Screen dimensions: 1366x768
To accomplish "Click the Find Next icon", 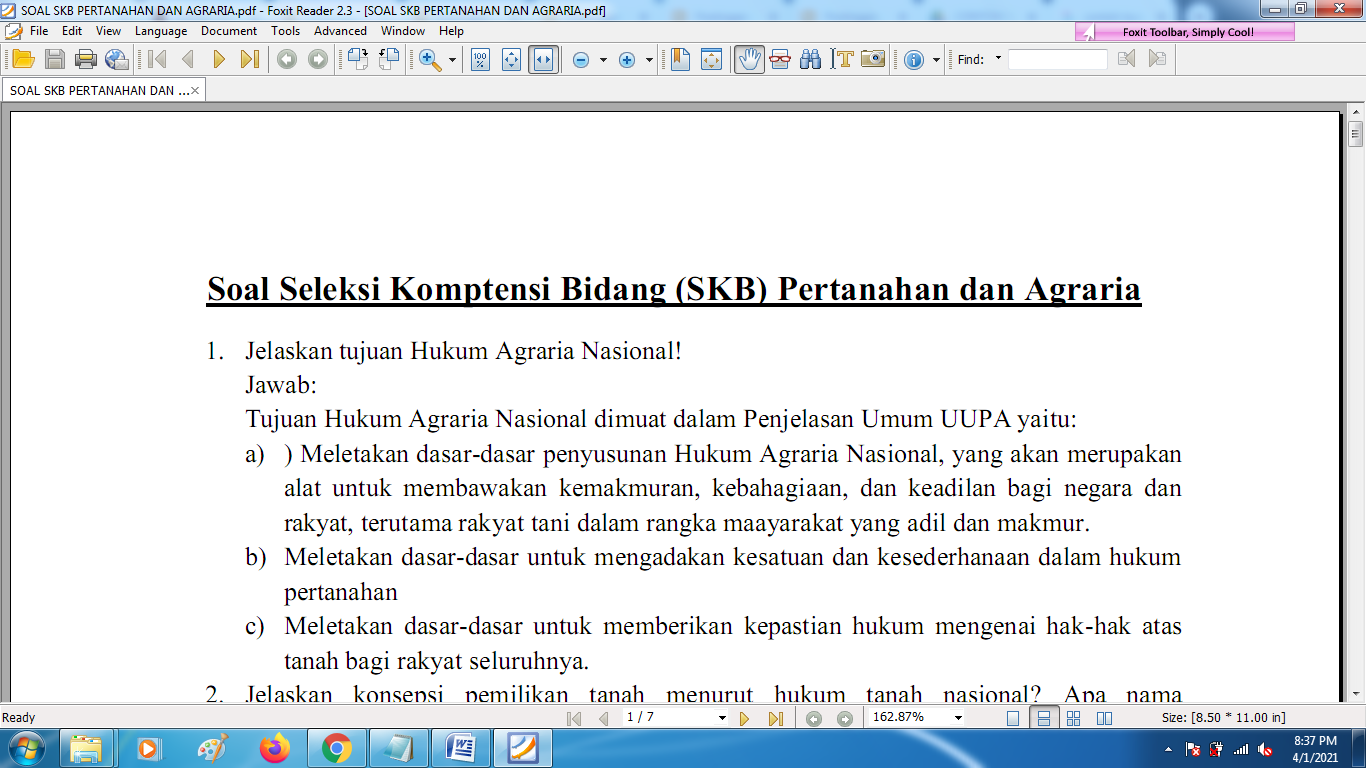I will click(1157, 59).
